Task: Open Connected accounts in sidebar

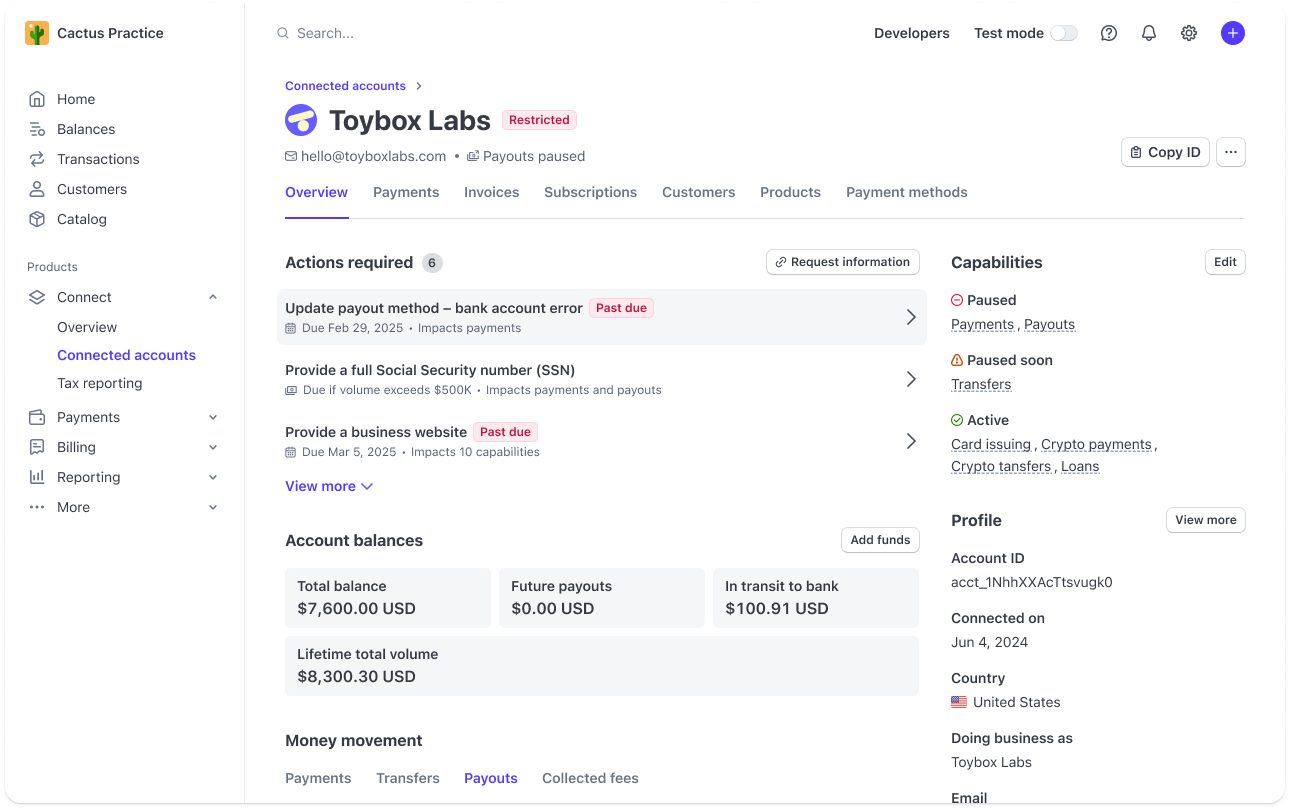Action: pos(126,355)
